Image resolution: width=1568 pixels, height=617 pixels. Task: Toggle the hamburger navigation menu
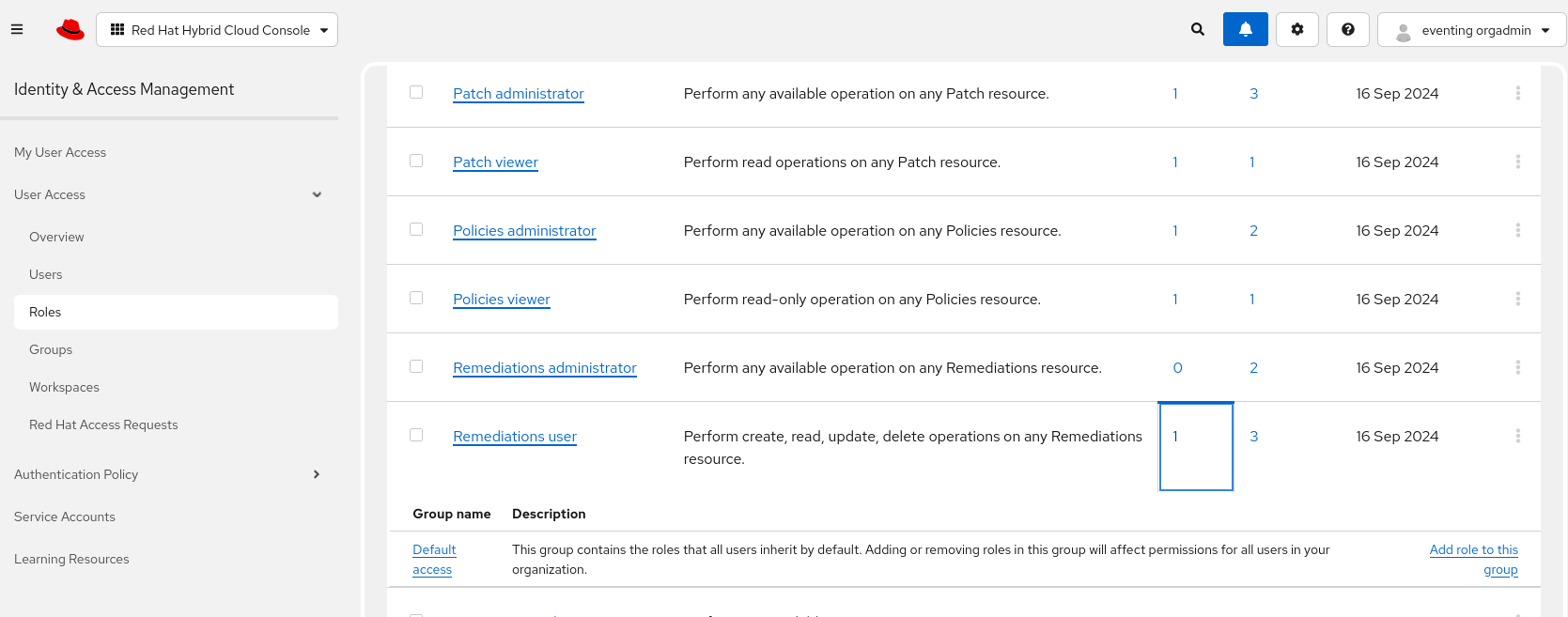(17, 30)
